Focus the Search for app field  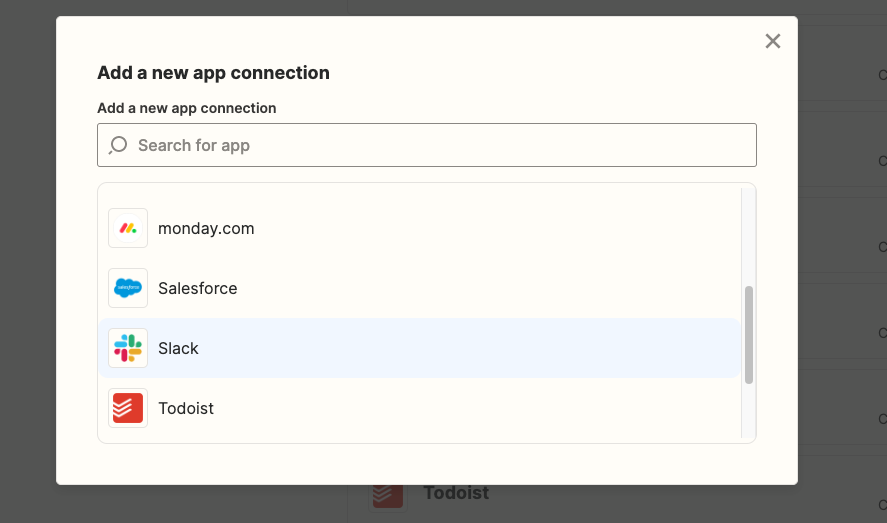[x=440, y=145]
